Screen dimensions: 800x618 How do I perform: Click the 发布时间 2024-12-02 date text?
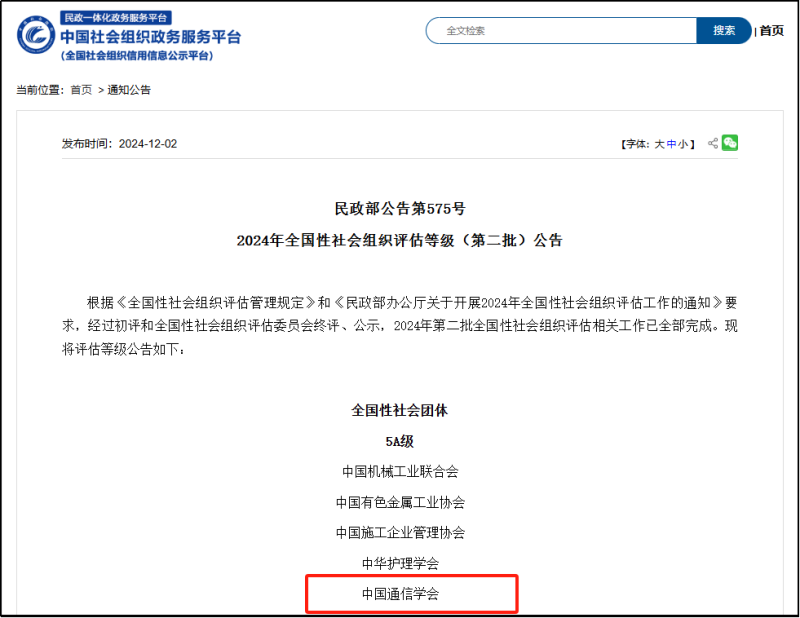click(119, 144)
